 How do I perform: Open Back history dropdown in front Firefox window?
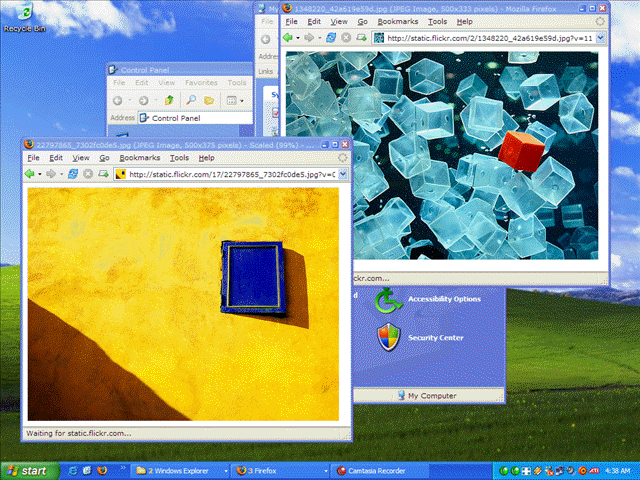(x=40, y=174)
